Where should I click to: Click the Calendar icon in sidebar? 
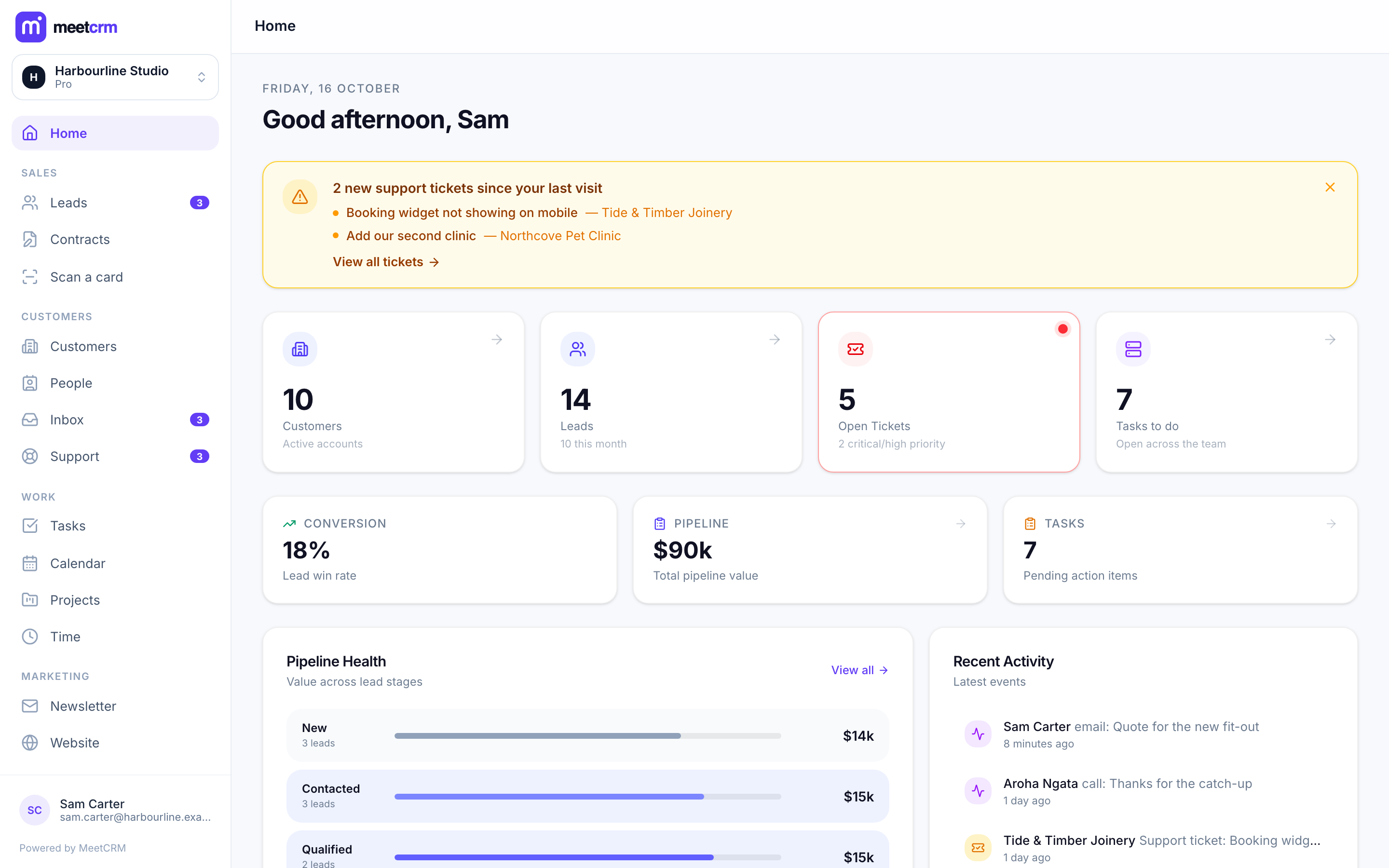pyautogui.click(x=30, y=563)
